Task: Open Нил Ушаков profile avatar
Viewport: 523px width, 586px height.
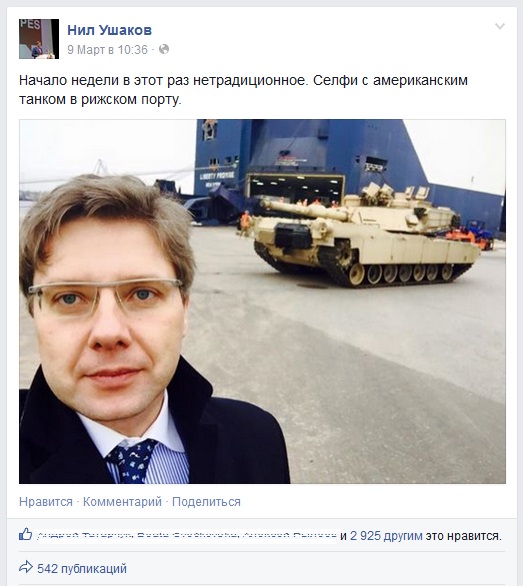Action: pos(39,39)
